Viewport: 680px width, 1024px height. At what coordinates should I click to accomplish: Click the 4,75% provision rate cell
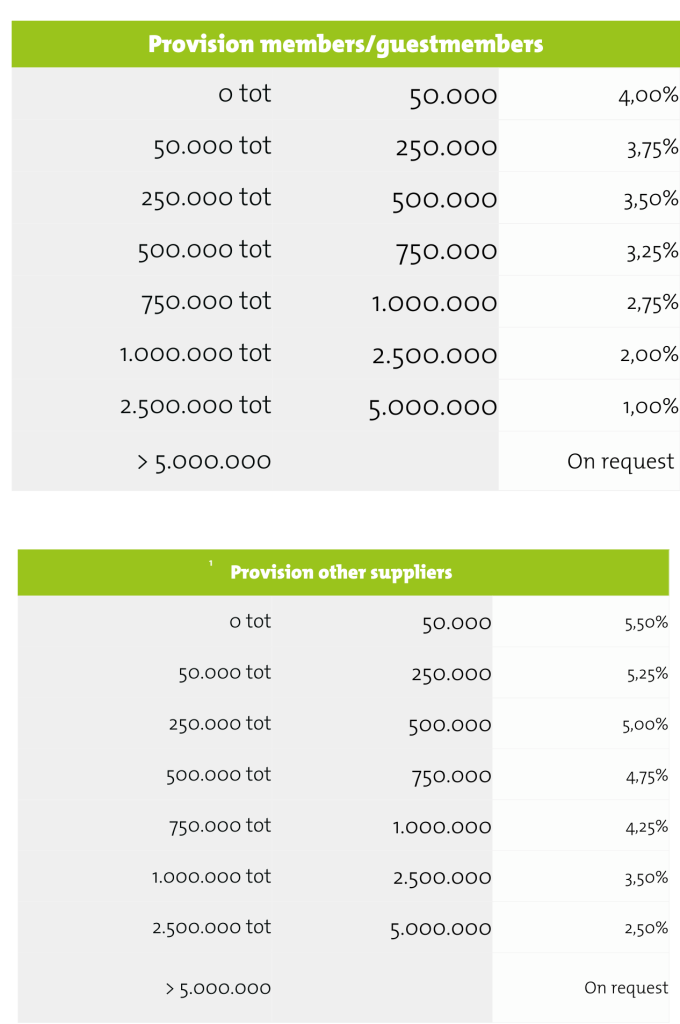tap(647, 776)
